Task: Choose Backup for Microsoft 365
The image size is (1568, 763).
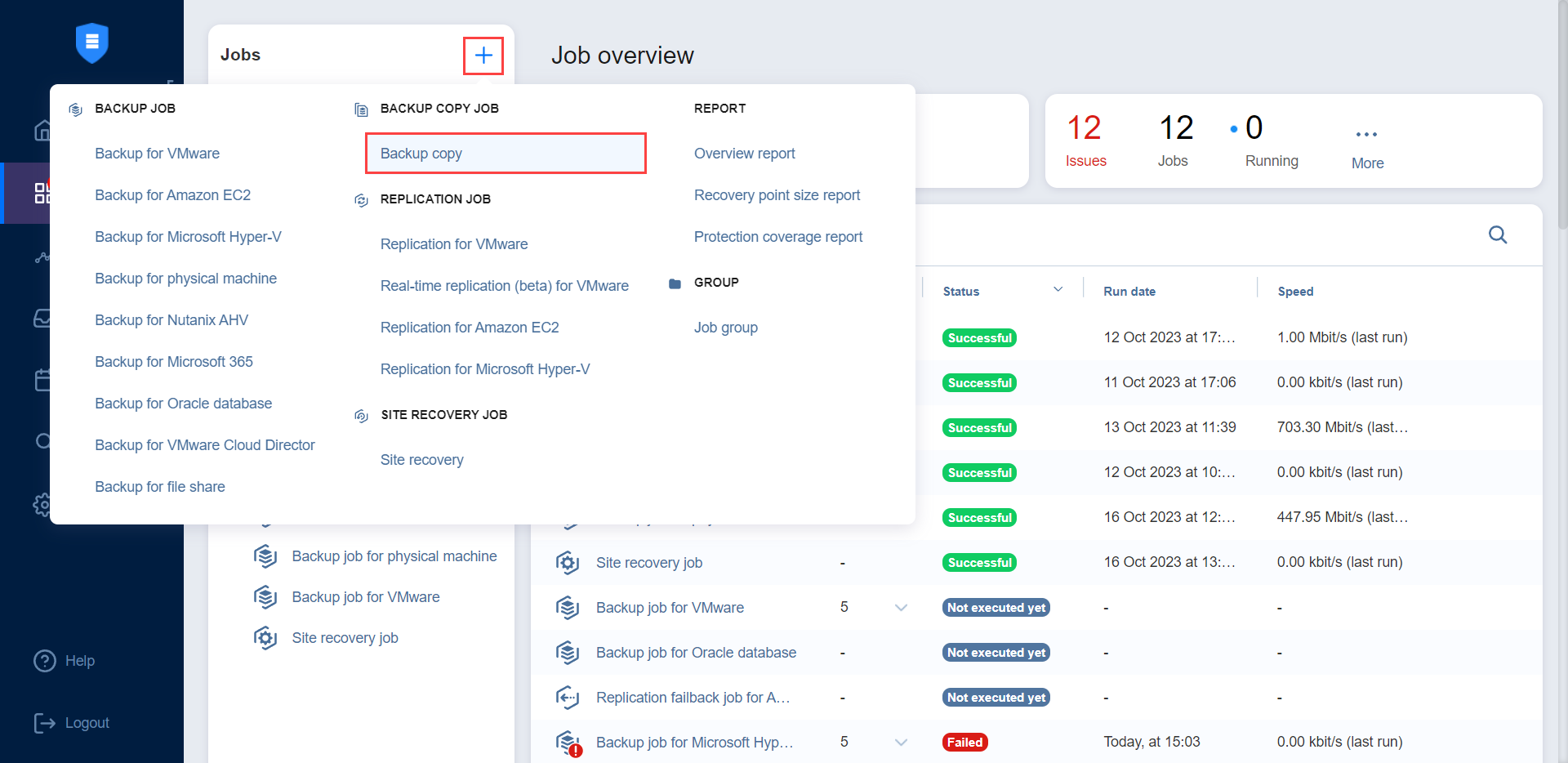Action: pyautogui.click(x=174, y=362)
